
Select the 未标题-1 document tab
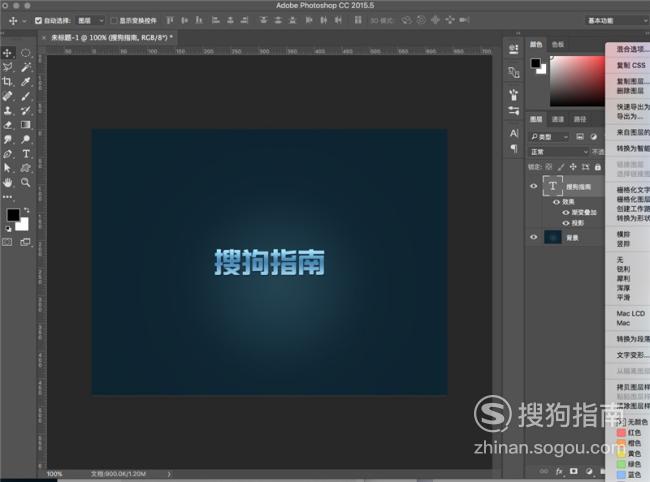(108, 37)
